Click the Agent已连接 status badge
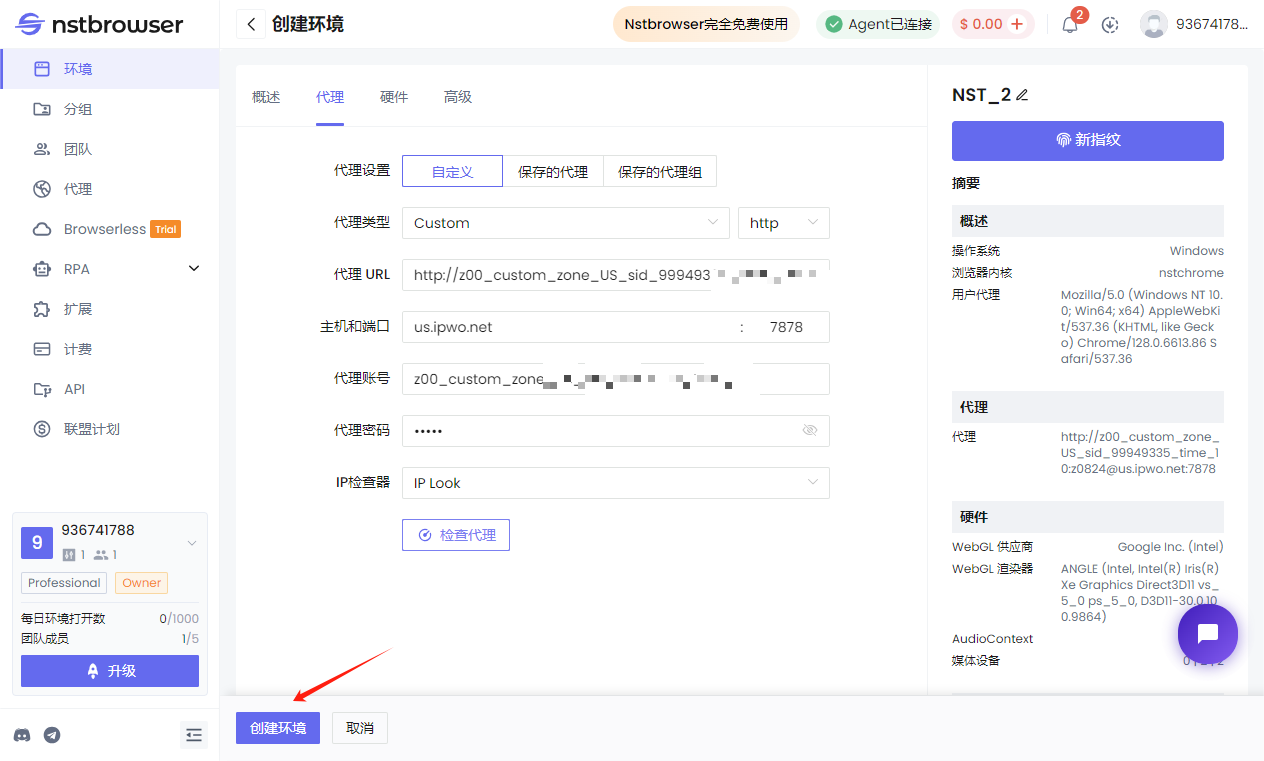Viewport: 1264px width, 761px height. click(878, 24)
